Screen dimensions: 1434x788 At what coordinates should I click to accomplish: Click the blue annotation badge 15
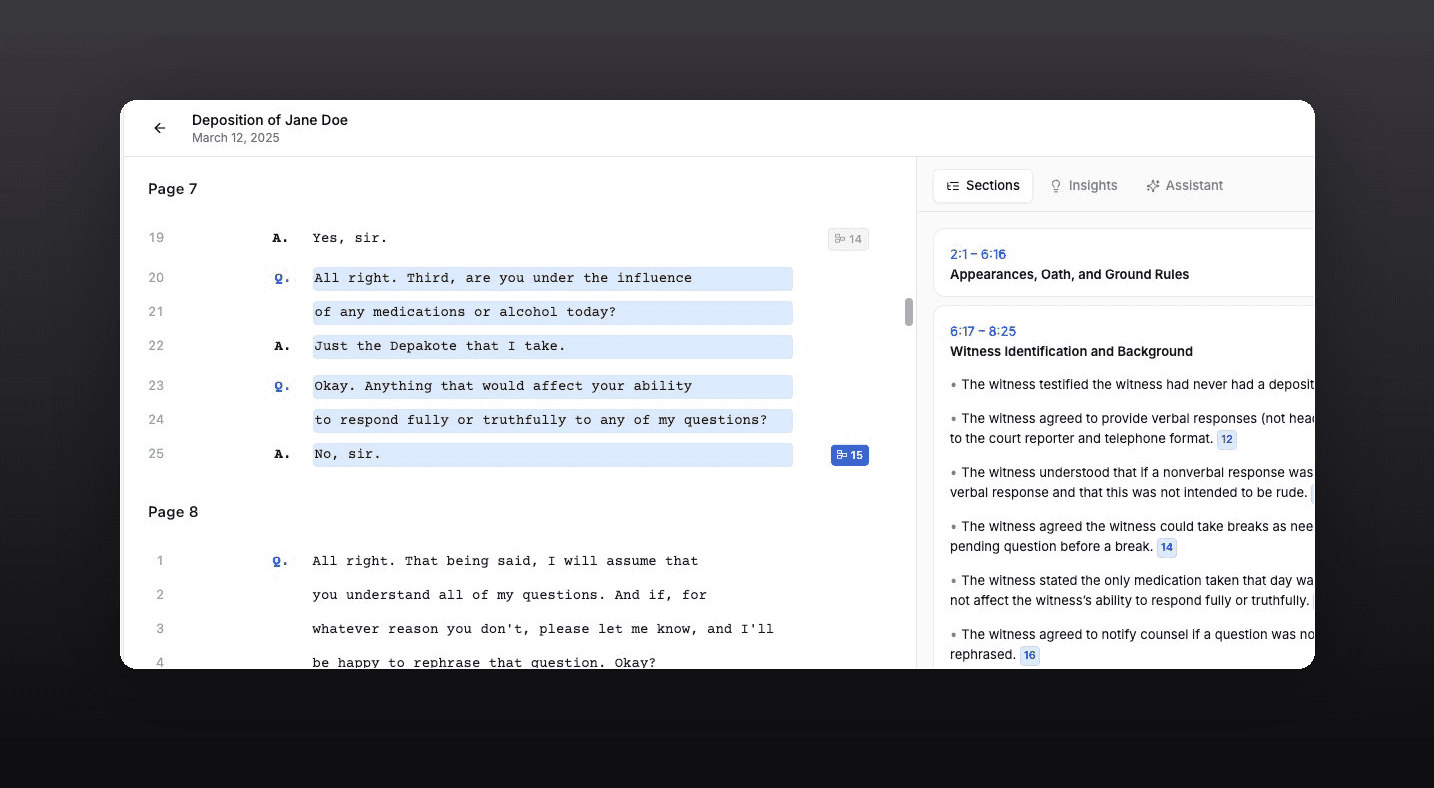tap(849, 456)
